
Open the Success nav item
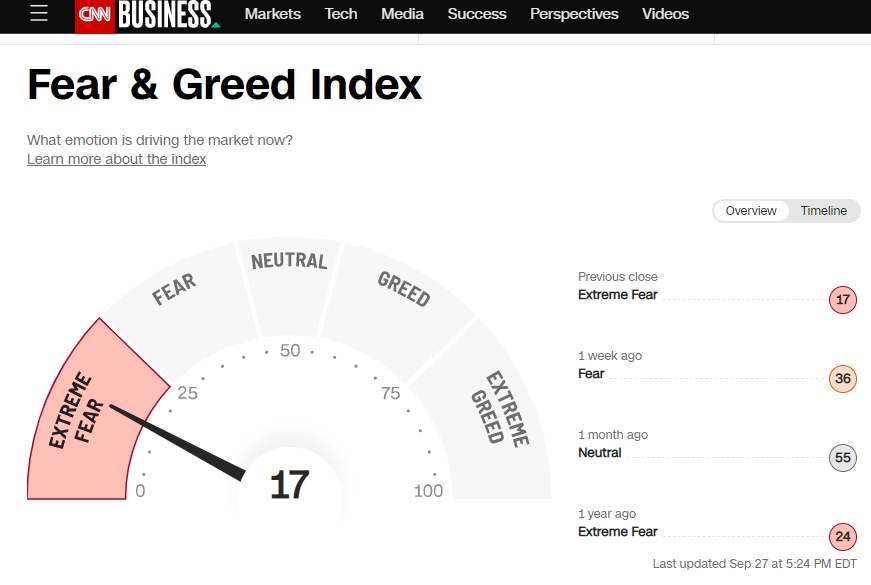coord(477,14)
